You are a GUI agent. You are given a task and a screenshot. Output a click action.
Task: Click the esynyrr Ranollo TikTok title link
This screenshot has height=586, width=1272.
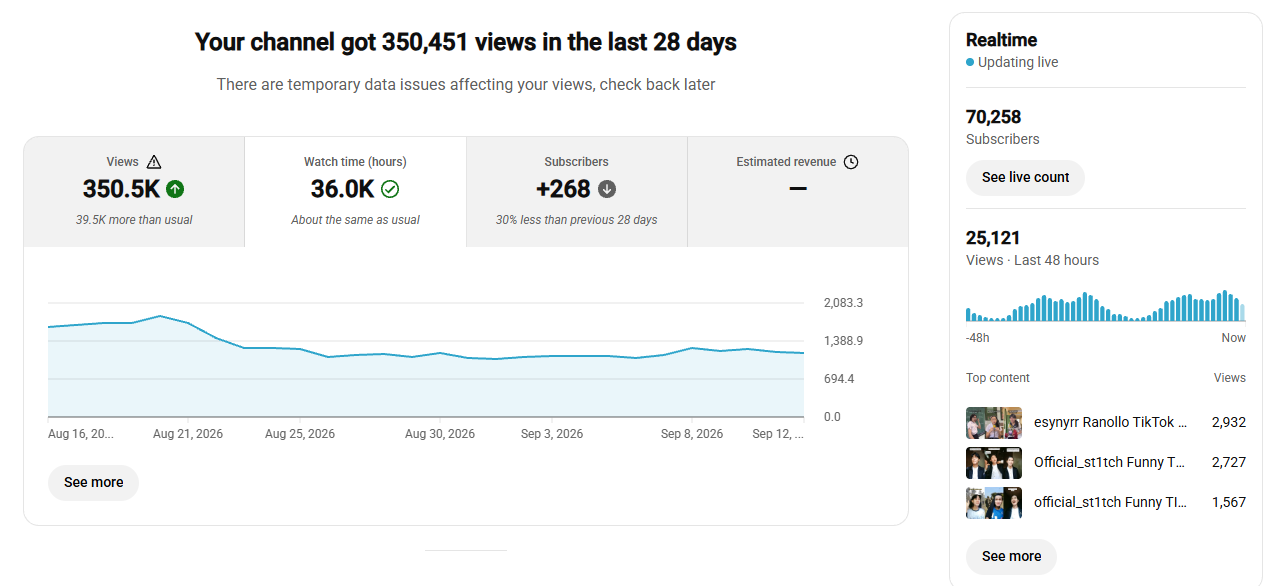[1110, 422]
